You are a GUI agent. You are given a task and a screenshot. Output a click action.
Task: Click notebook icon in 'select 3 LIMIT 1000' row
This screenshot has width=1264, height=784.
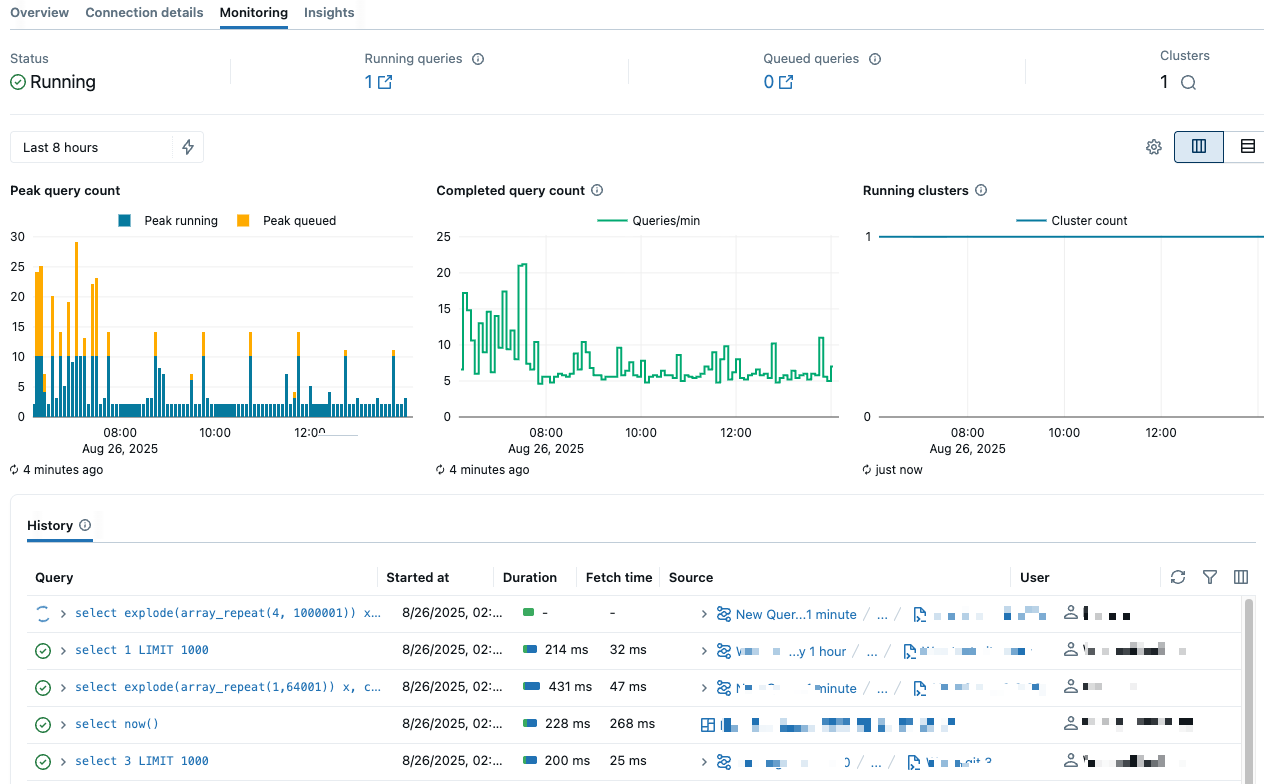tap(914, 762)
